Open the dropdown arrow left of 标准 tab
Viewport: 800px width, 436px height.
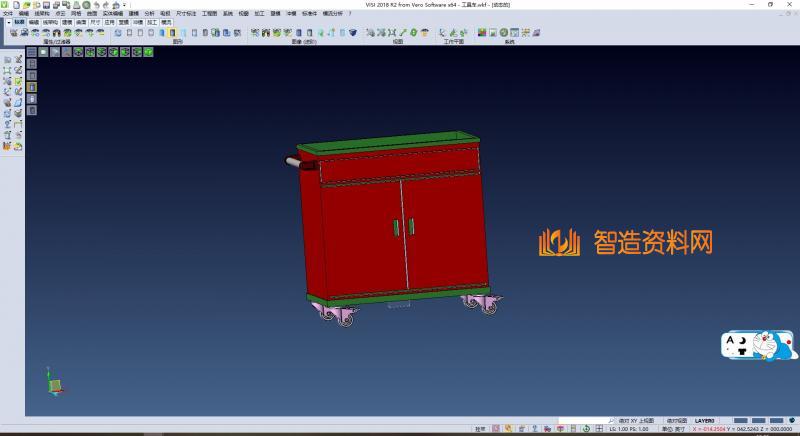pyautogui.click(x=7, y=20)
